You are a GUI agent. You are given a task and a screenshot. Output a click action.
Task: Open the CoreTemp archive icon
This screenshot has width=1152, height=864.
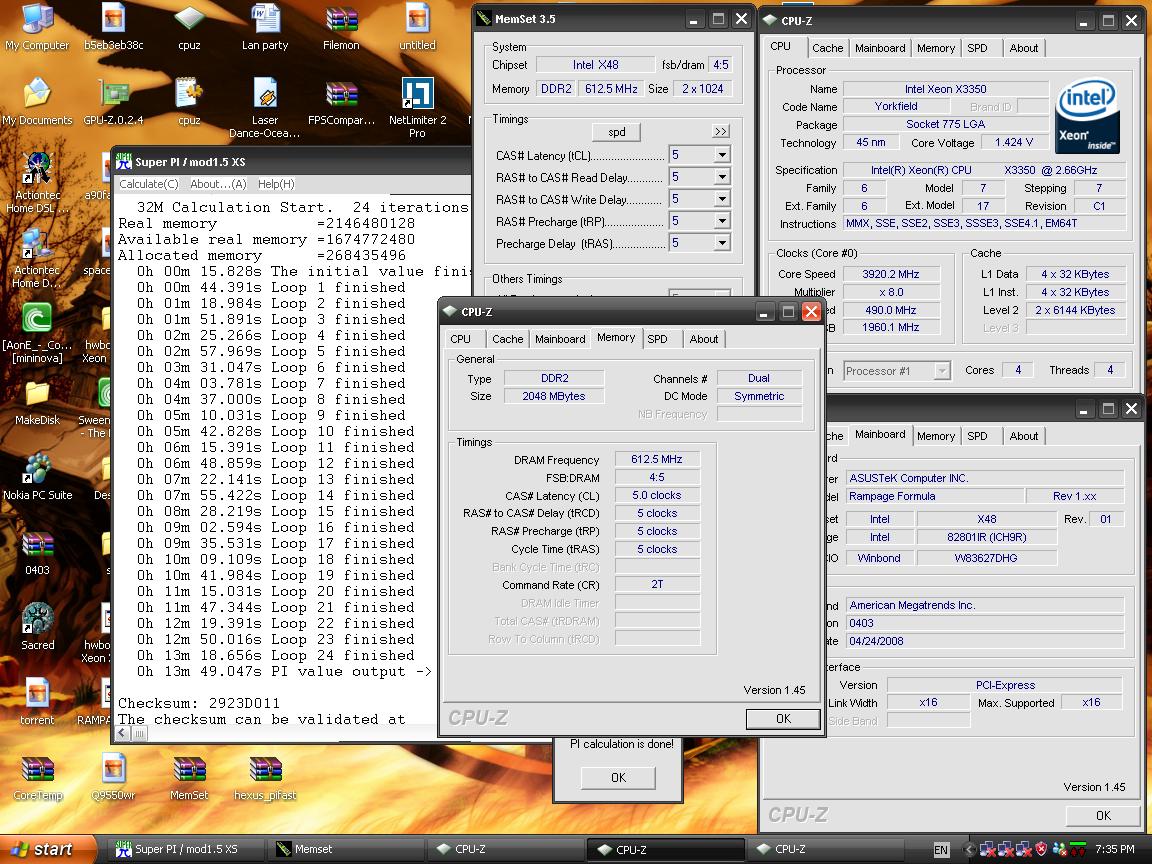[37, 778]
